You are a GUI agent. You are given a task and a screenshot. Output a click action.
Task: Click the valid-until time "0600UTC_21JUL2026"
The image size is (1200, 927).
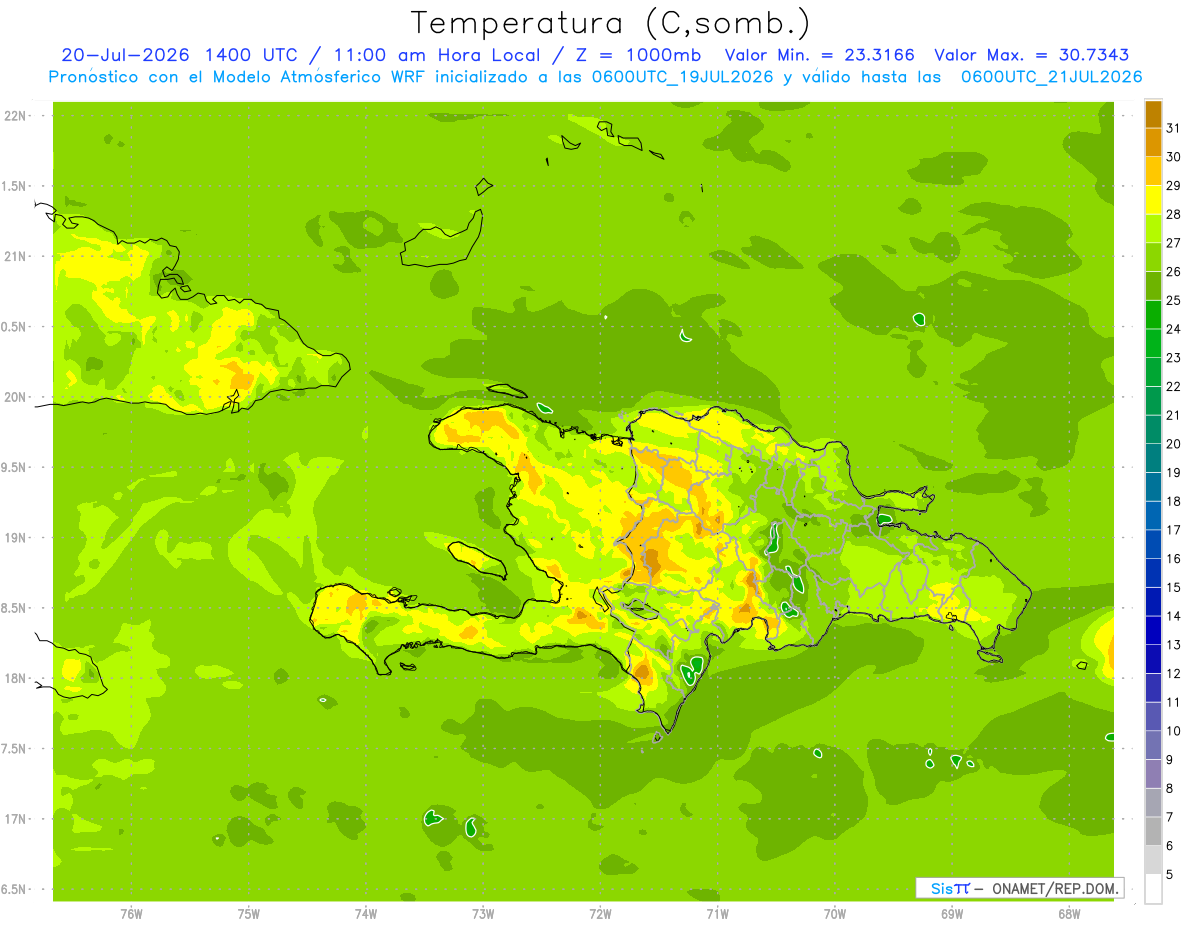point(1051,77)
